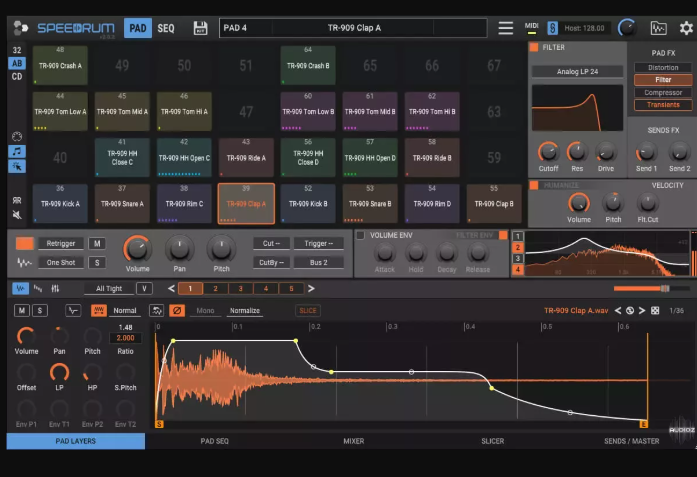The image size is (697, 477).
Task: Select the mixer sliders view icon
Action: coord(55,289)
